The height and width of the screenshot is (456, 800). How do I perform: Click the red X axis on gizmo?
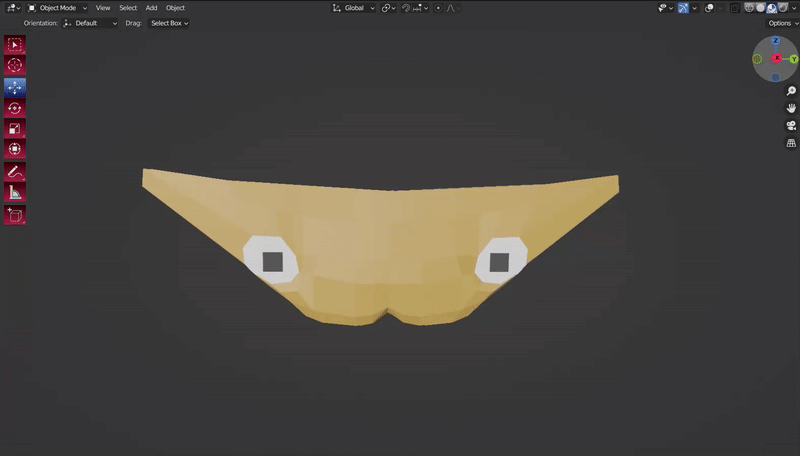pos(777,58)
